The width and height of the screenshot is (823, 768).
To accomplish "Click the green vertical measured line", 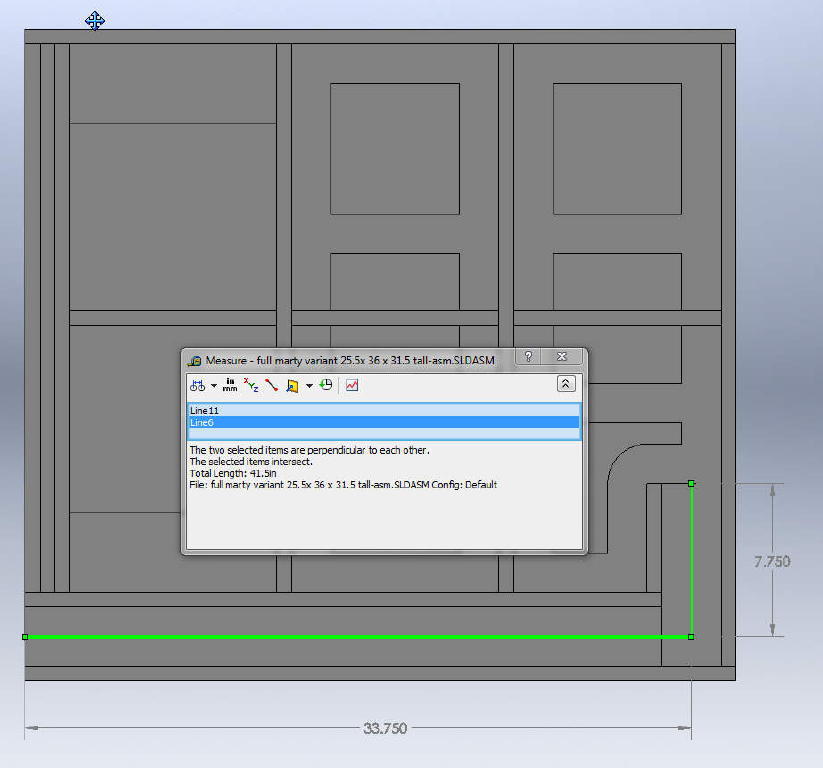I will (691, 560).
